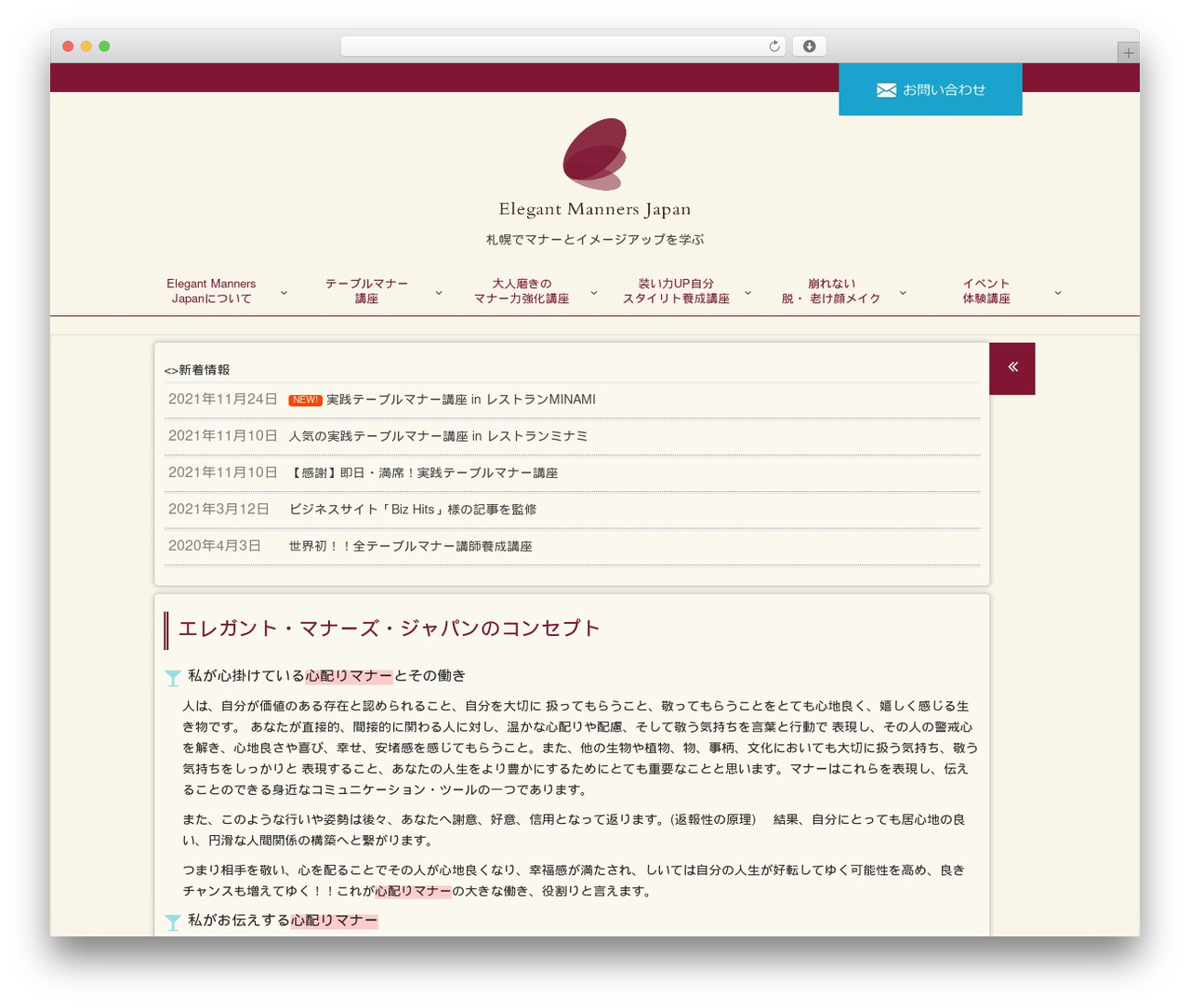Expand chevron next to テーブルマナー講座
The width and height of the screenshot is (1190, 1008).
click(x=439, y=293)
